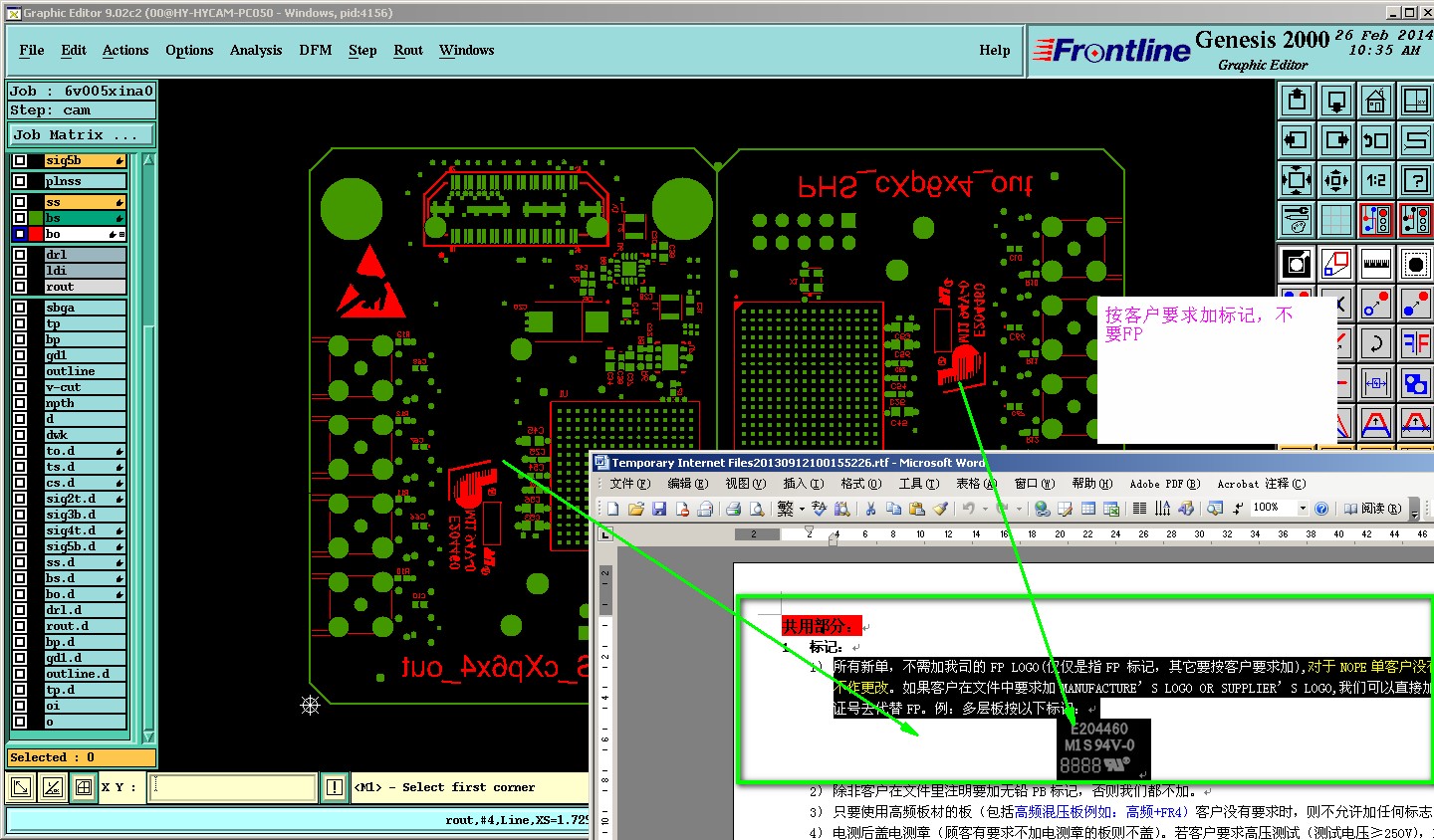Click the green swatch of bs layer

tap(37, 218)
